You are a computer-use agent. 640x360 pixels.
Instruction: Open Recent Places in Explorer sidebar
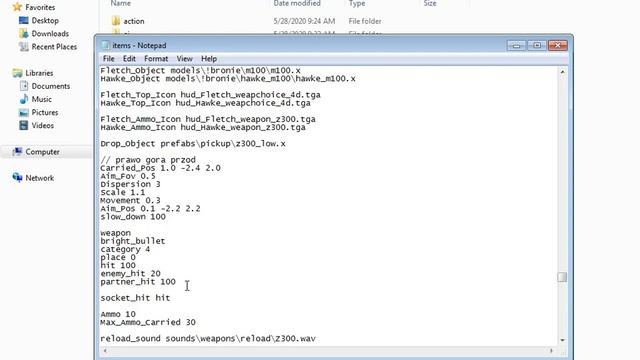click(x=54, y=47)
